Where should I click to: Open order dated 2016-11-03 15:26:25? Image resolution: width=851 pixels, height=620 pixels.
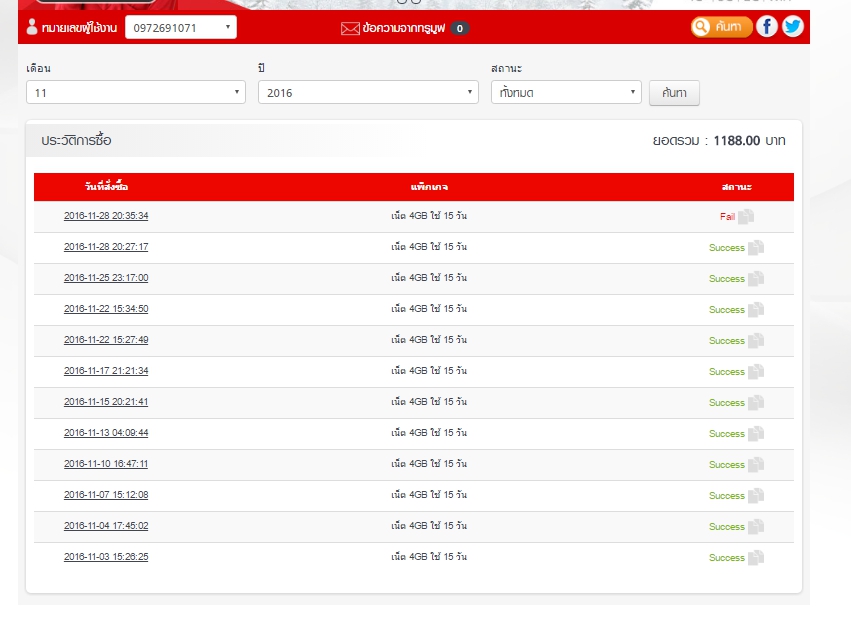point(106,556)
